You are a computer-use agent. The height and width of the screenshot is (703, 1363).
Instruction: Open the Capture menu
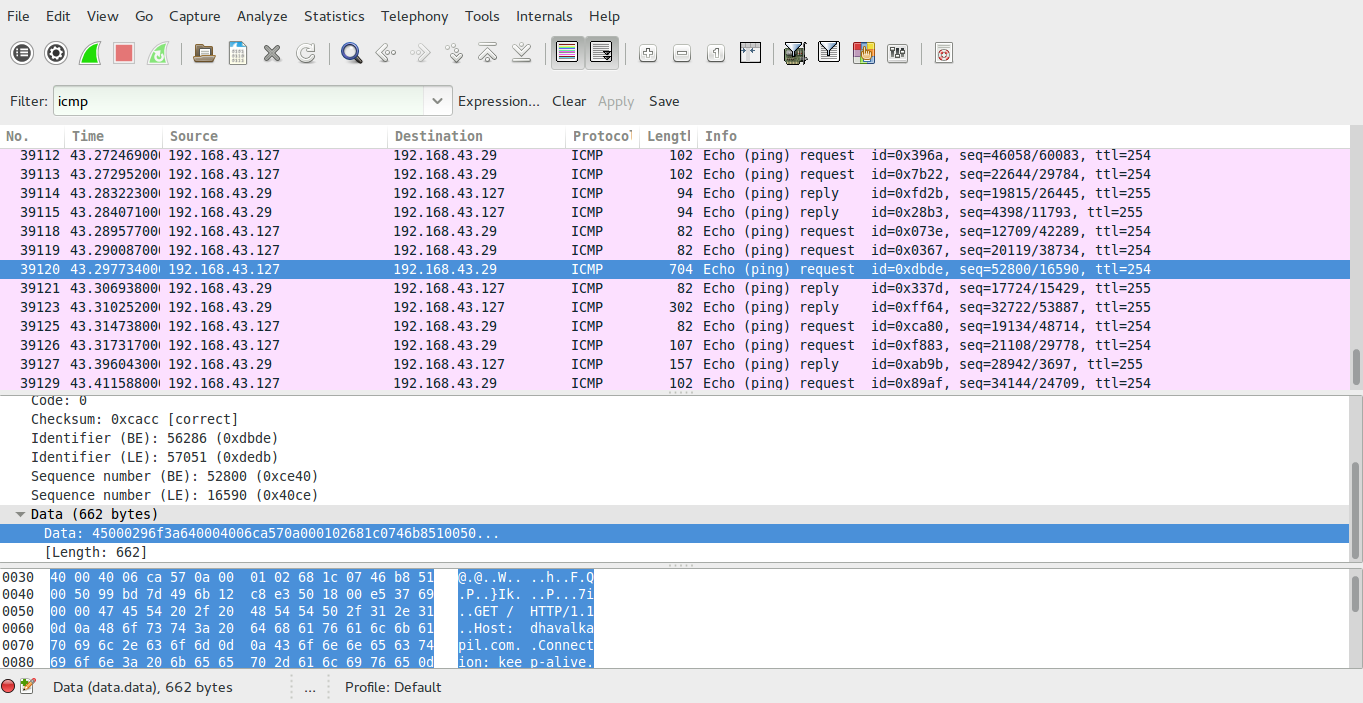click(x=195, y=16)
